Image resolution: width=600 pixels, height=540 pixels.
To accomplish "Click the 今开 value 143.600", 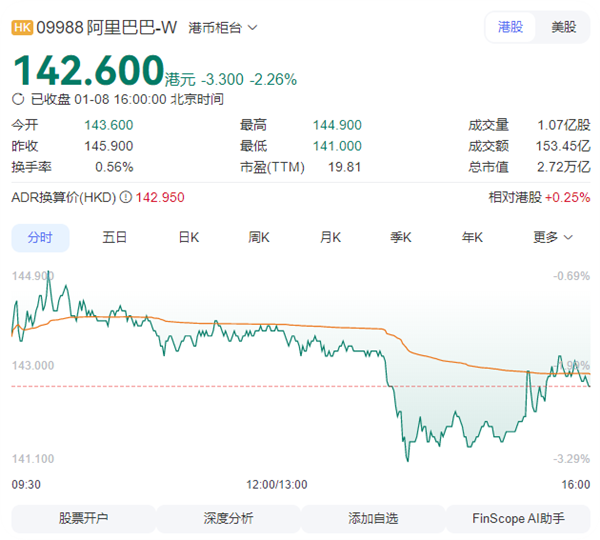I will 109,125.
